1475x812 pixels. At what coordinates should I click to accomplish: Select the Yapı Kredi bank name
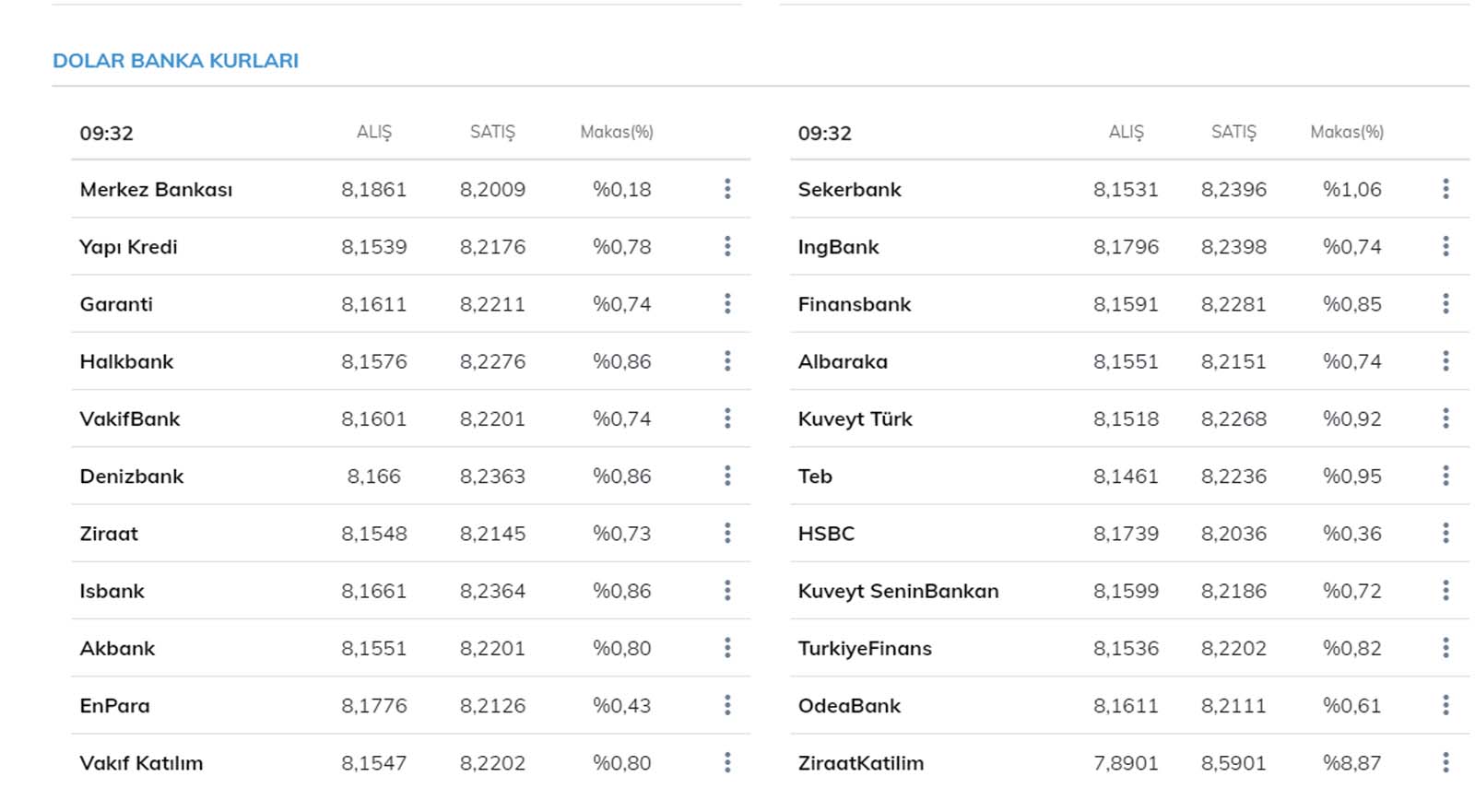click(x=128, y=247)
